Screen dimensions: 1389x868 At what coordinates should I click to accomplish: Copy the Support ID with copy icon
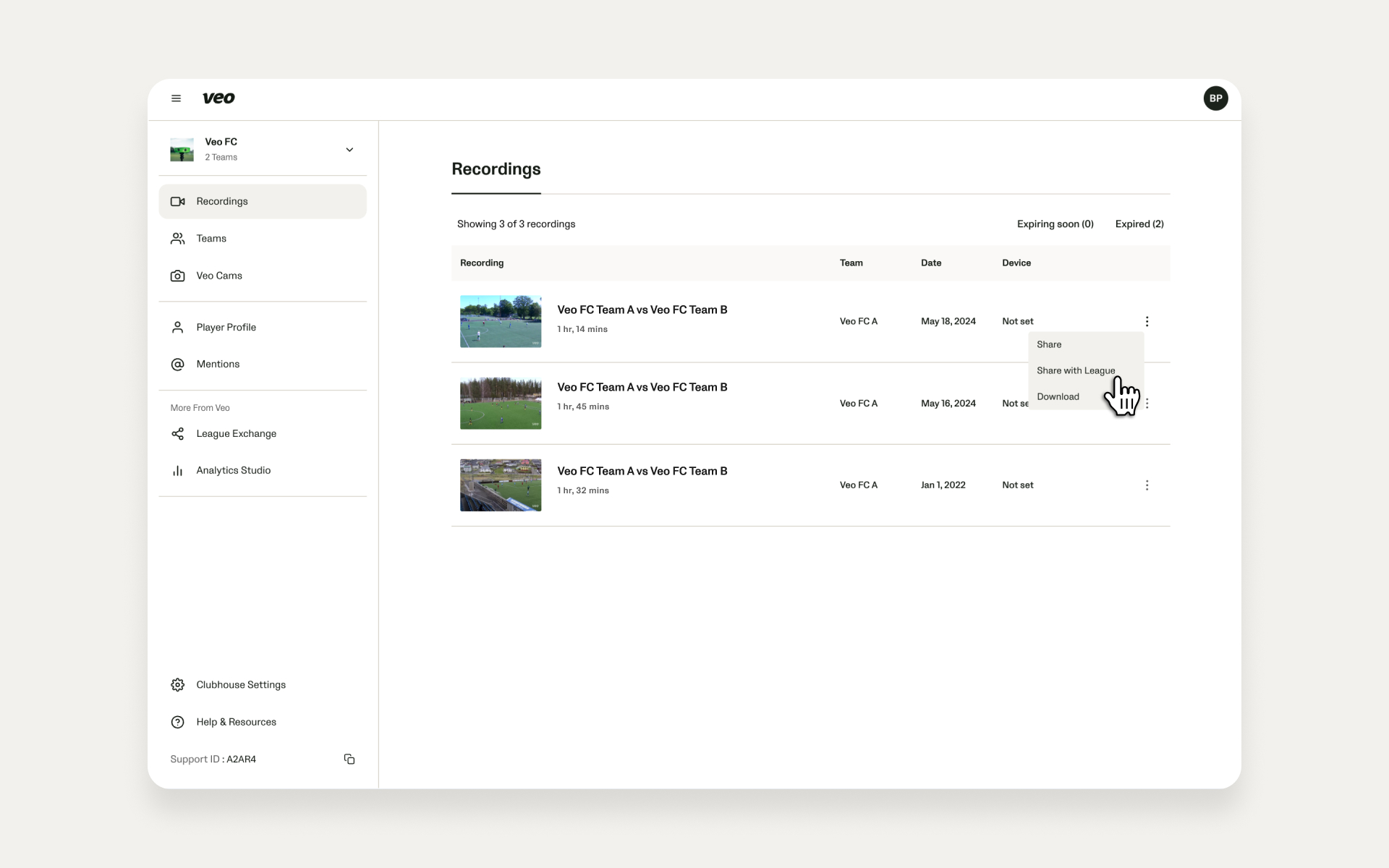pos(349,759)
